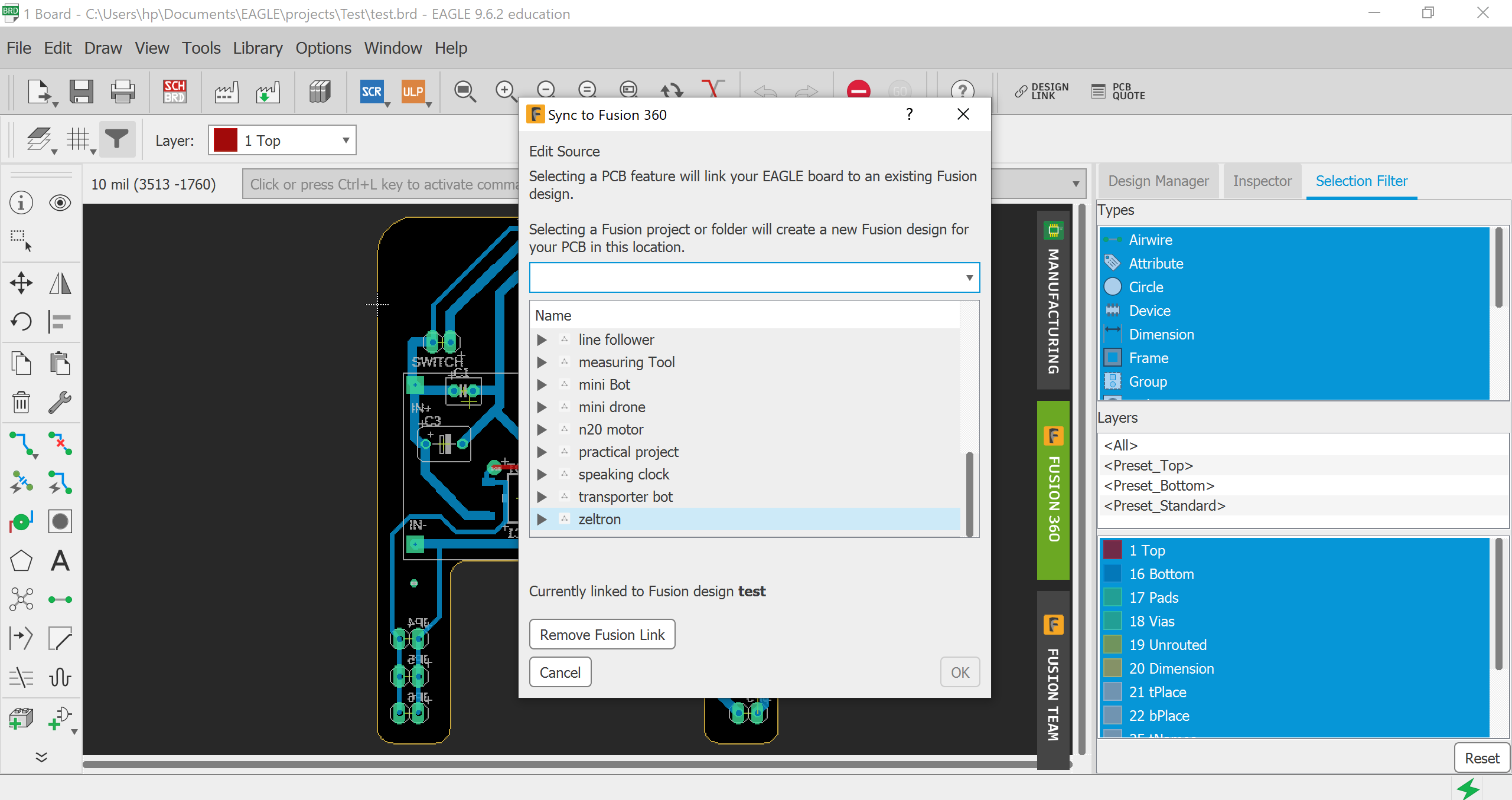Image resolution: width=1512 pixels, height=800 pixels.
Task: Pick the Delete tool
Action: coord(21,402)
